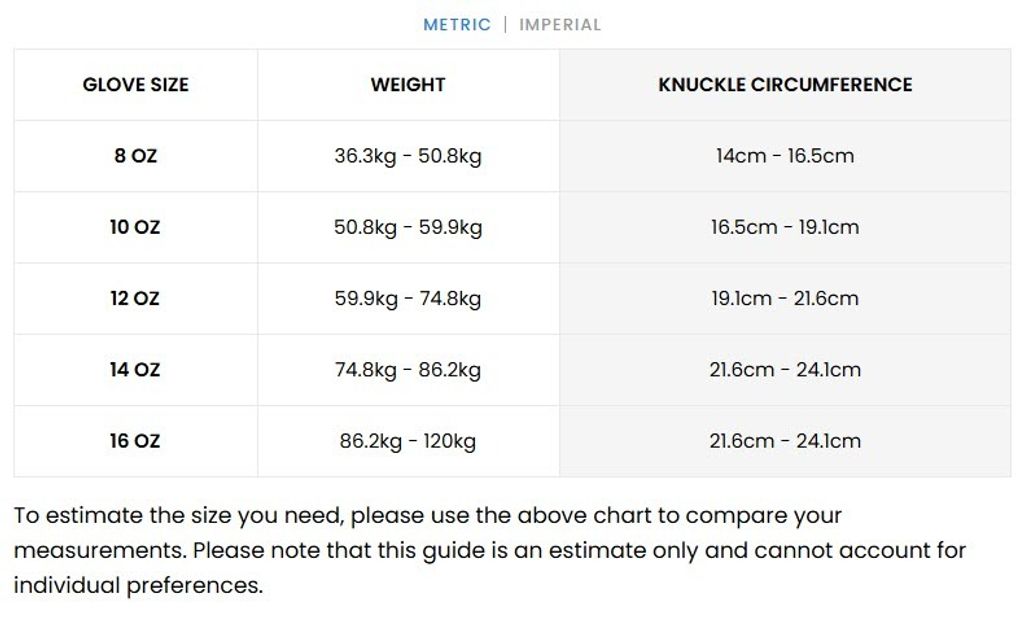The height and width of the screenshot is (621, 1024).
Task: Select the 12 OZ glove size cell
Action: [136, 298]
